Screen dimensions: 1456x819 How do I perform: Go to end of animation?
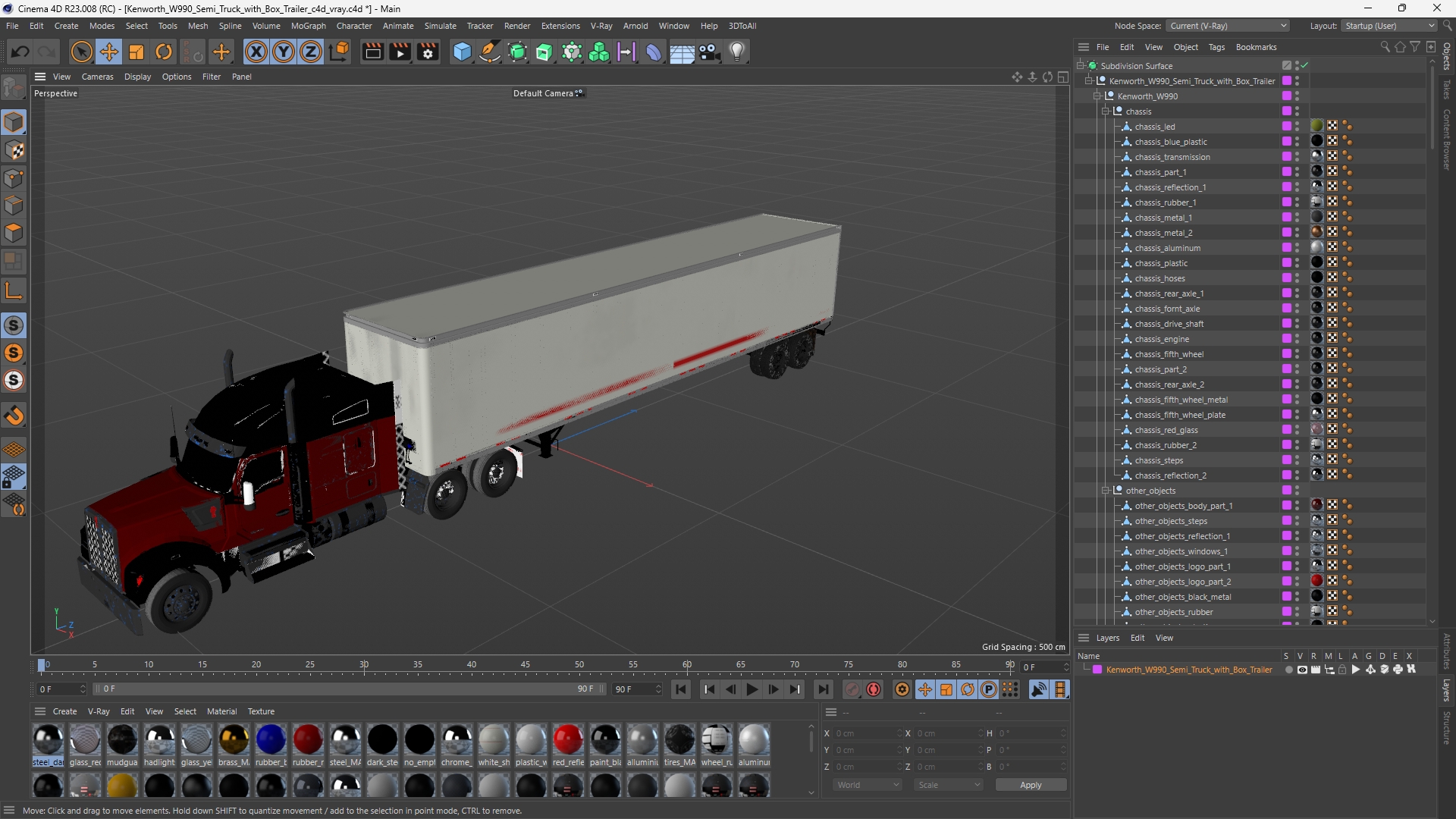[x=824, y=689]
